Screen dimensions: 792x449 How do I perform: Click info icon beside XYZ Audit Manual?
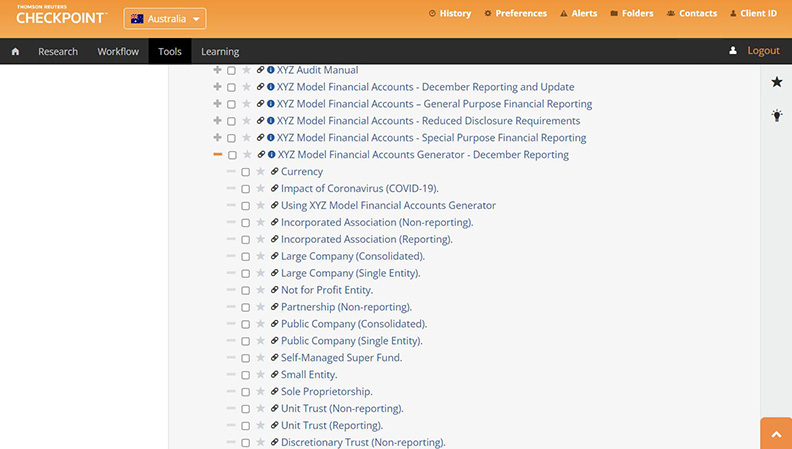(x=271, y=70)
